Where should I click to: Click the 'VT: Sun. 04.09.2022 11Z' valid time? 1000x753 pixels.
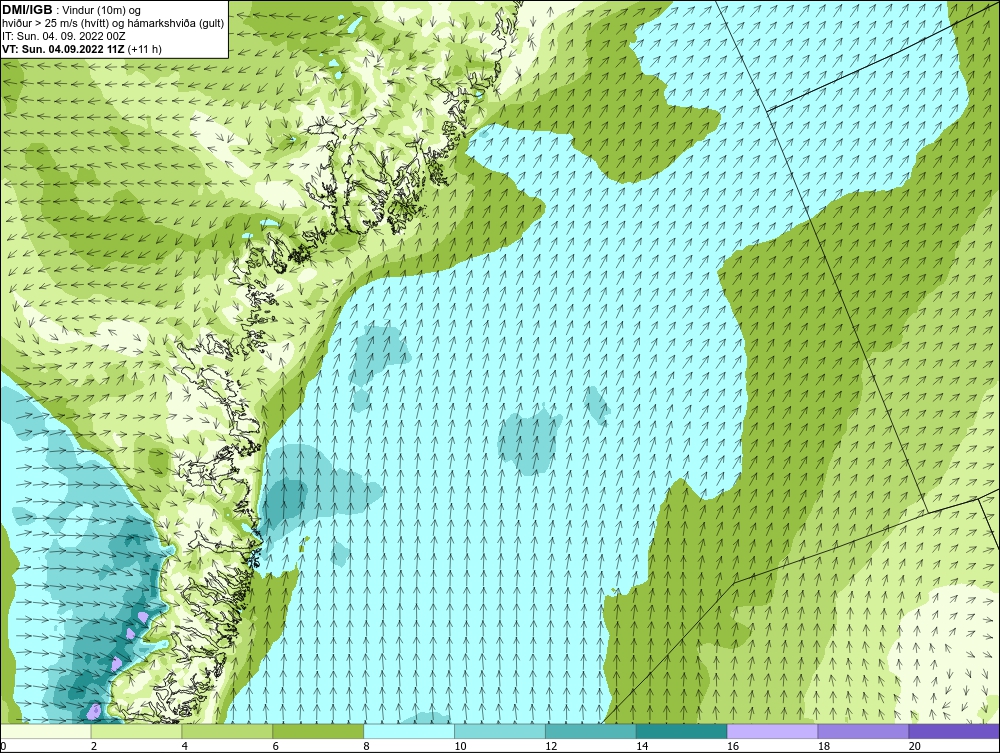pos(64,49)
